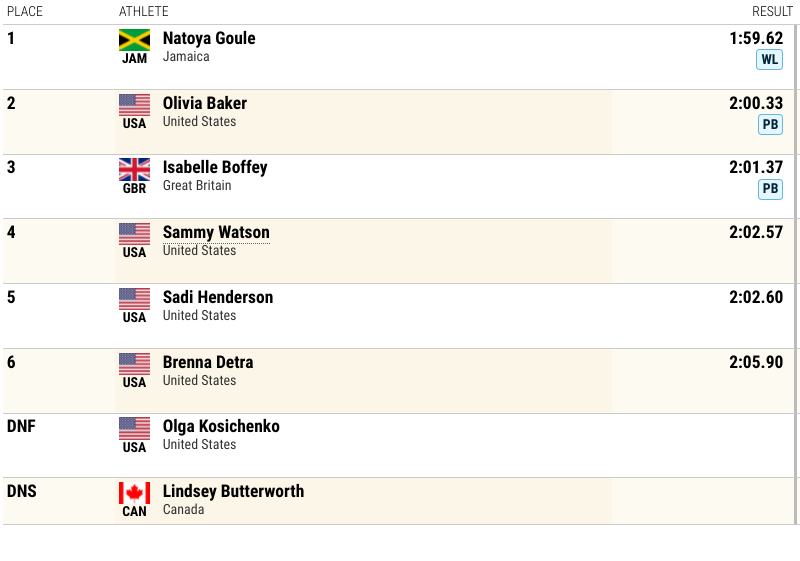
Task: Click the Jamaica flag icon
Action: pyautogui.click(x=134, y=40)
